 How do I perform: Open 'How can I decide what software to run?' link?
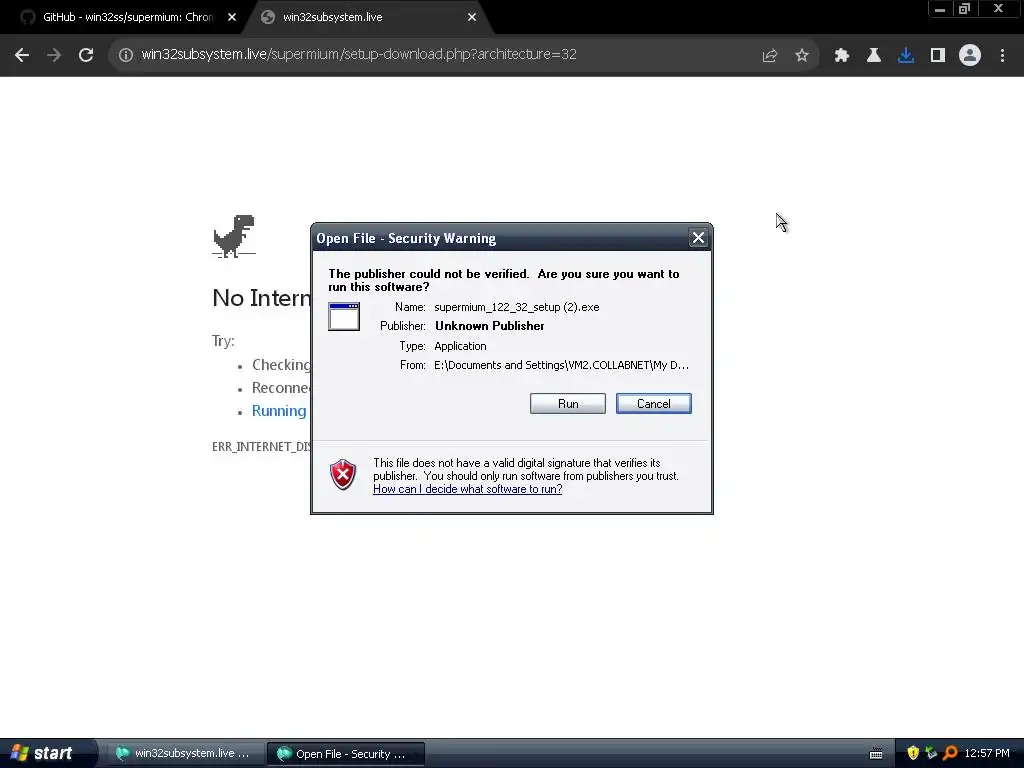pos(468,489)
